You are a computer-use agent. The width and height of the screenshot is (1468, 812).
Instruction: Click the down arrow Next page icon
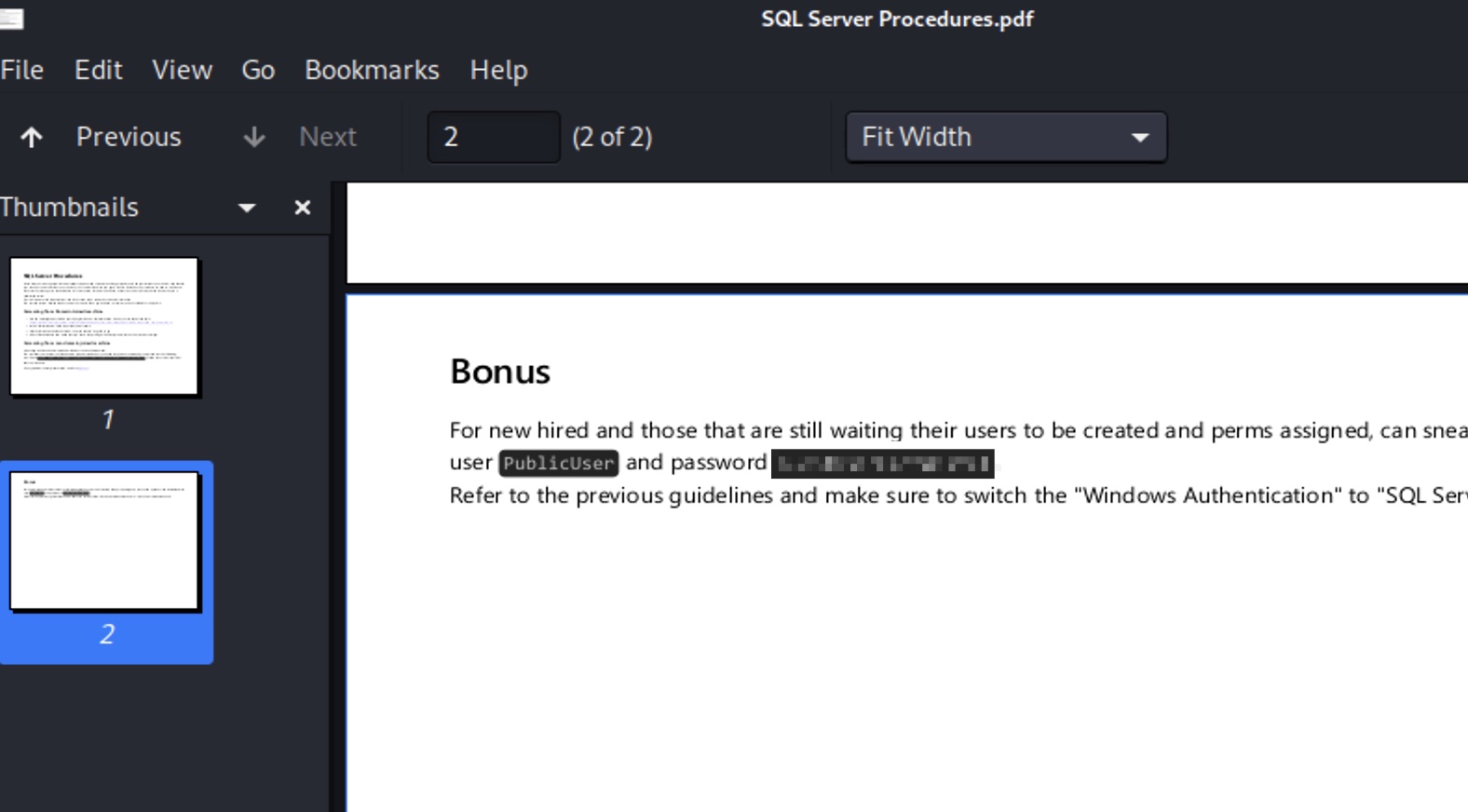point(253,138)
